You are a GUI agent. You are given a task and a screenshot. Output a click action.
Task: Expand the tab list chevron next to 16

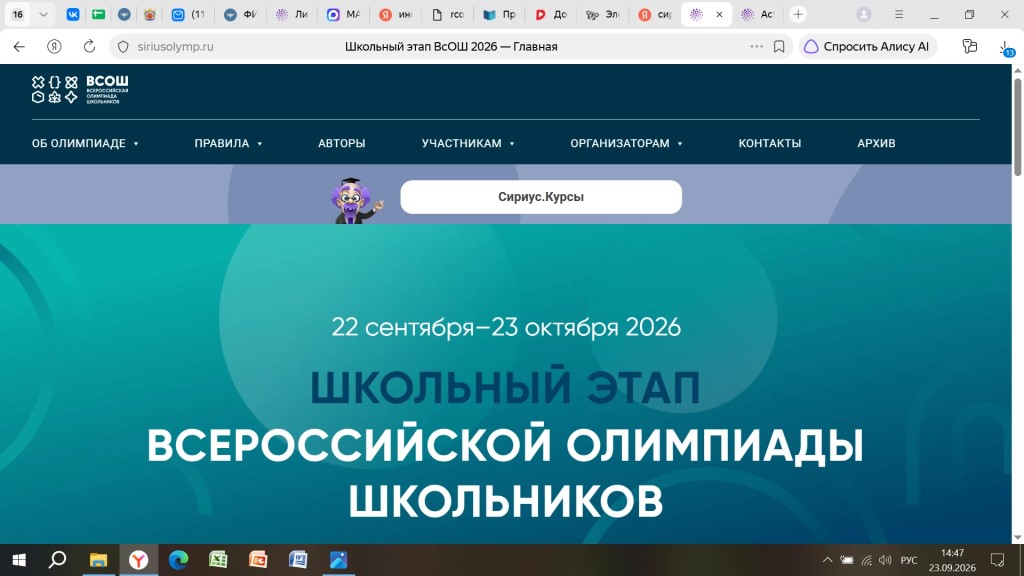pyautogui.click(x=43, y=14)
